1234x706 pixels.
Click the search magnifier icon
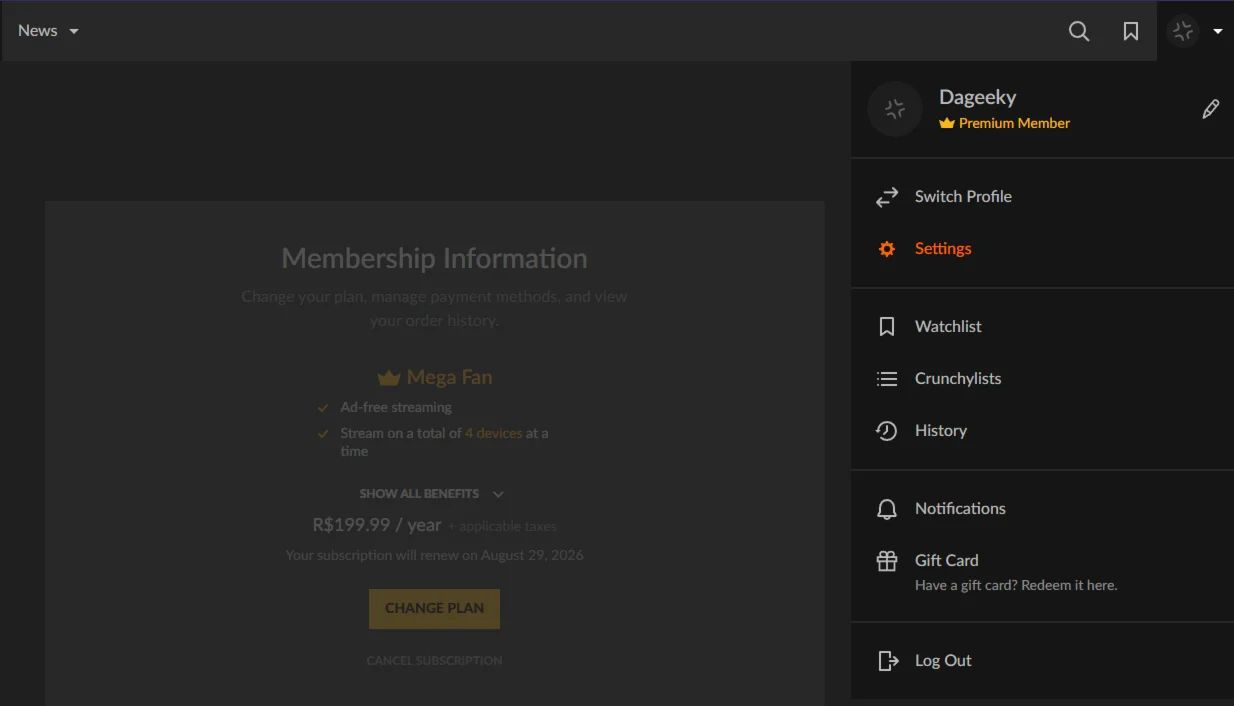click(1079, 31)
